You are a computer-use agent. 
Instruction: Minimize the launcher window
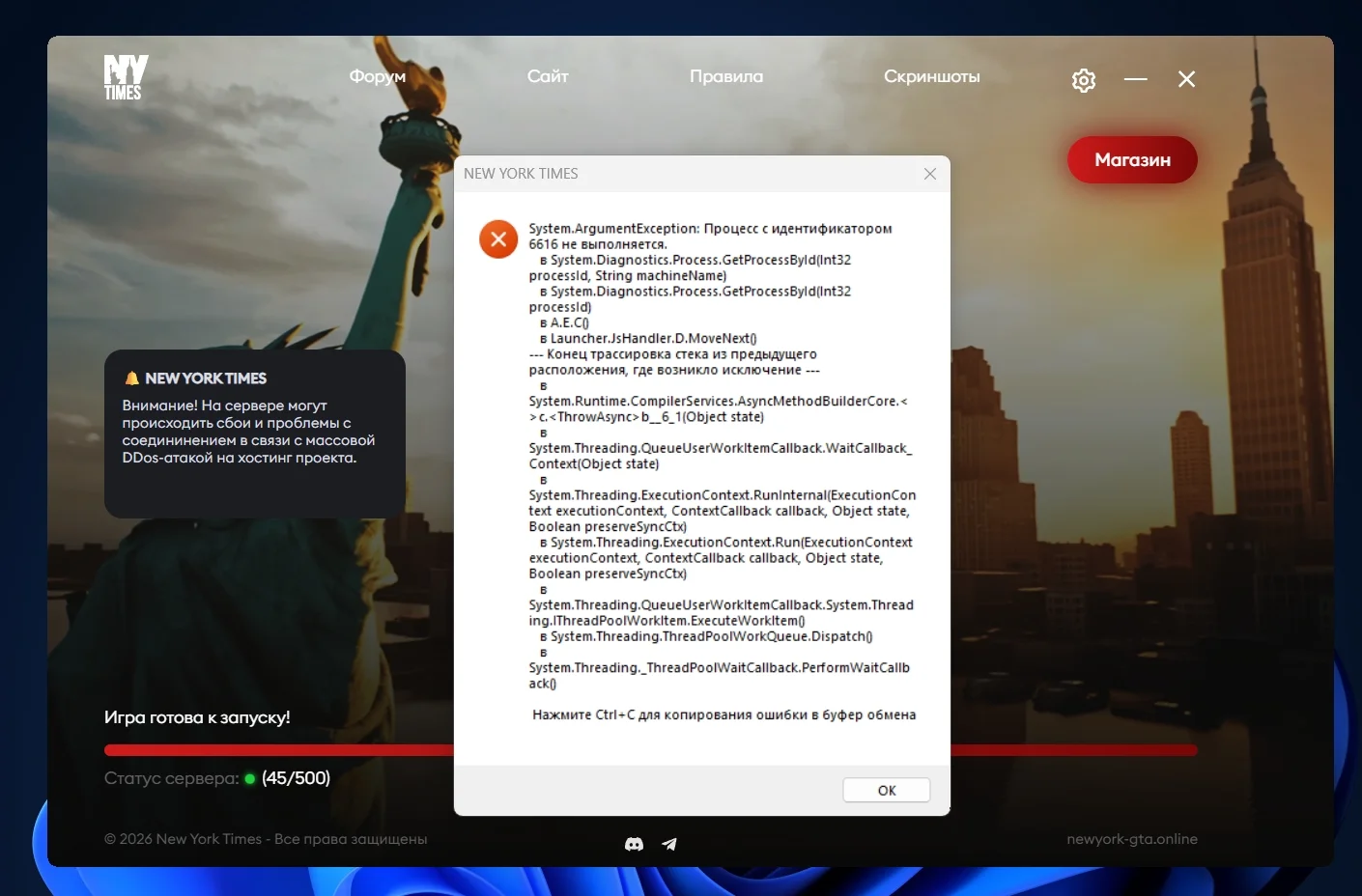click(1136, 79)
